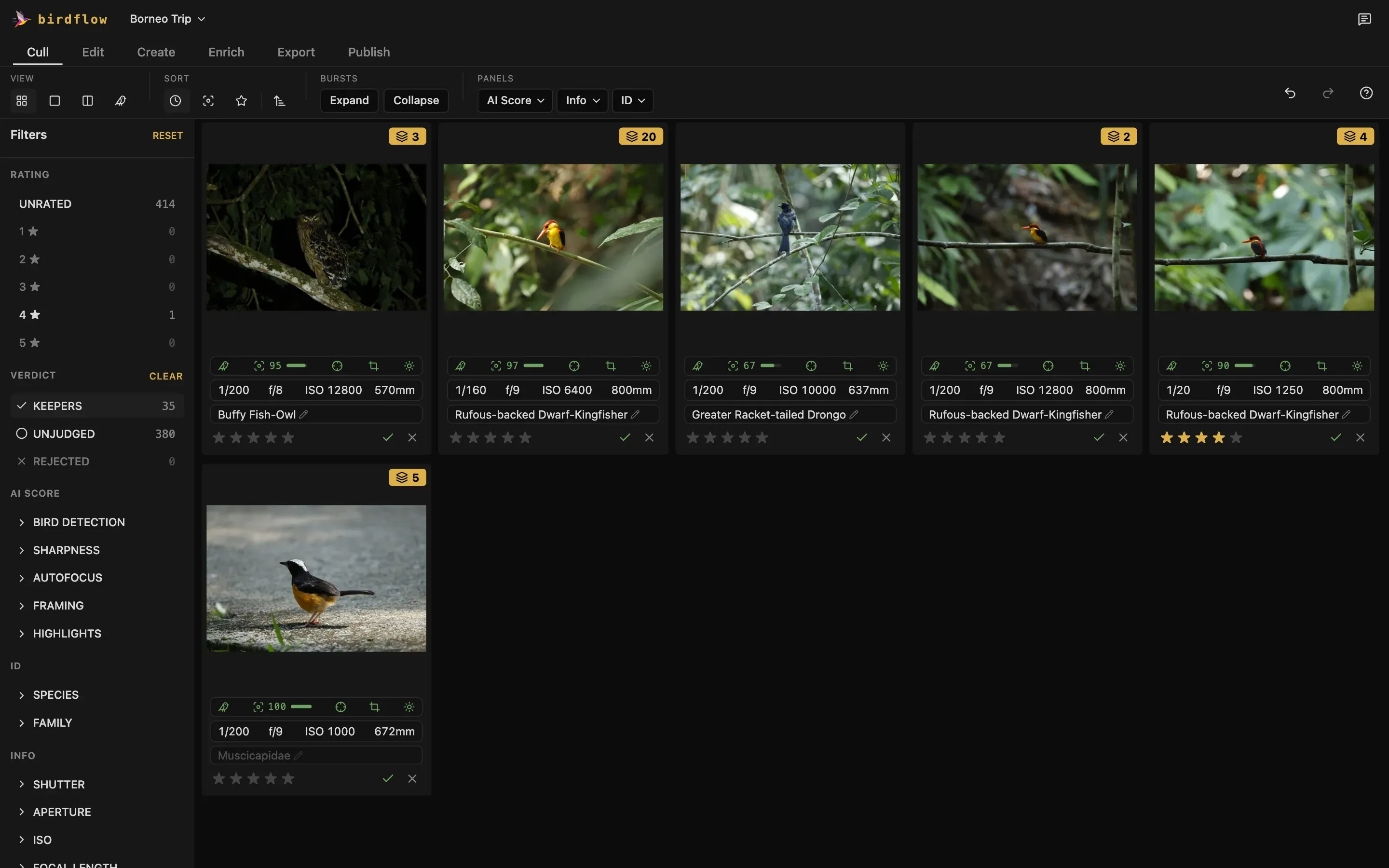Viewport: 1389px width, 868px height.
Task: Sort photos by capture time
Action: [175, 100]
